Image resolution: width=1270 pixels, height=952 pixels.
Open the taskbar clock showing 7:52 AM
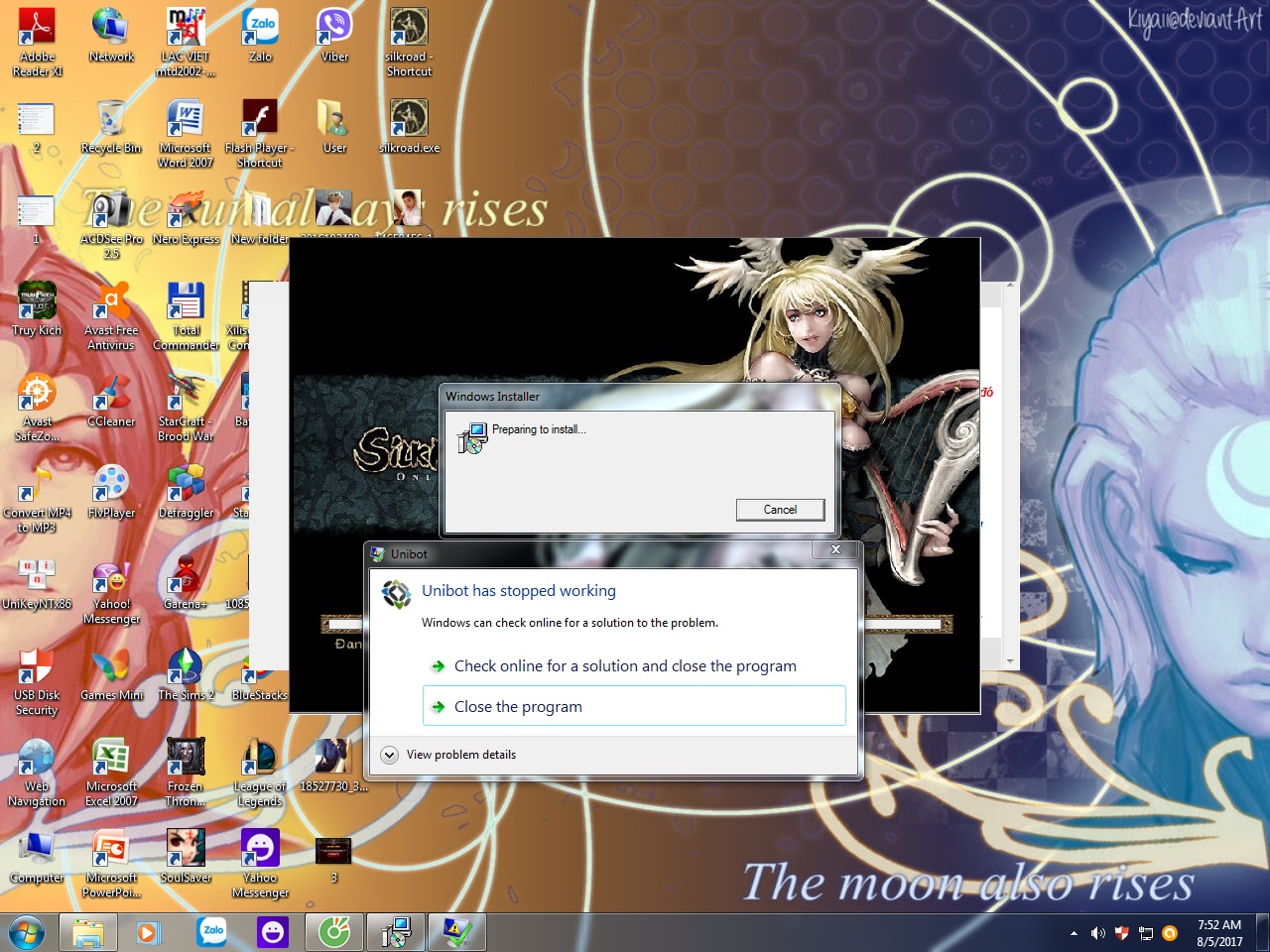click(1219, 933)
